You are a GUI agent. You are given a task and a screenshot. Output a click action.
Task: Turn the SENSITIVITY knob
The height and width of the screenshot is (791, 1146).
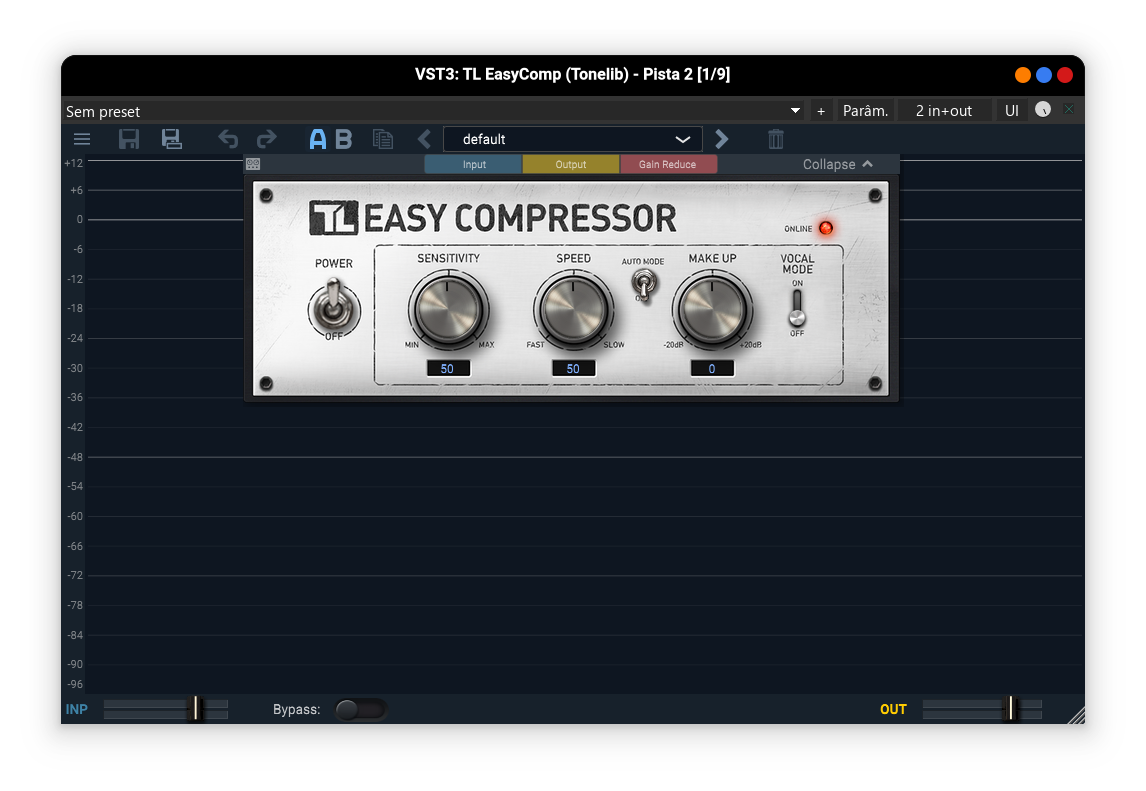[449, 309]
